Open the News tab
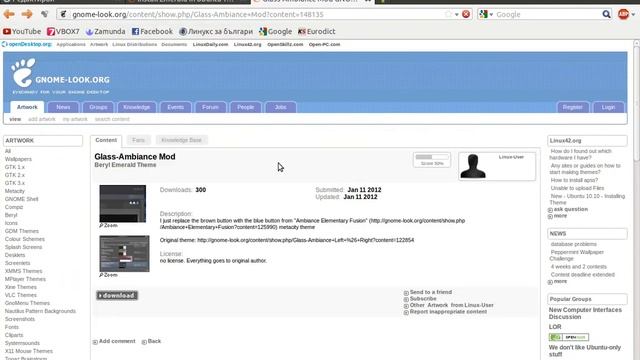This screenshot has height=360, width=640. point(63,107)
